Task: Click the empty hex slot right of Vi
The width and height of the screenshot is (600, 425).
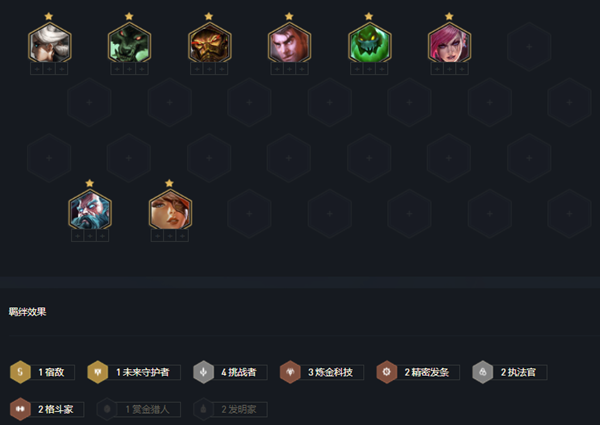Action: (529, 47)
